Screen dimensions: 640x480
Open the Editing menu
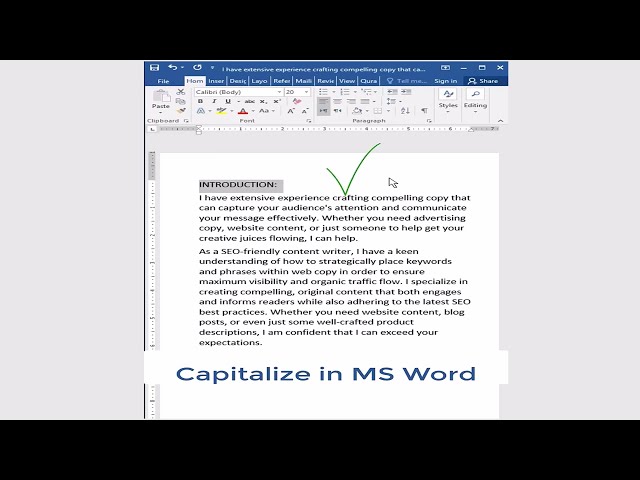(475, 100)
